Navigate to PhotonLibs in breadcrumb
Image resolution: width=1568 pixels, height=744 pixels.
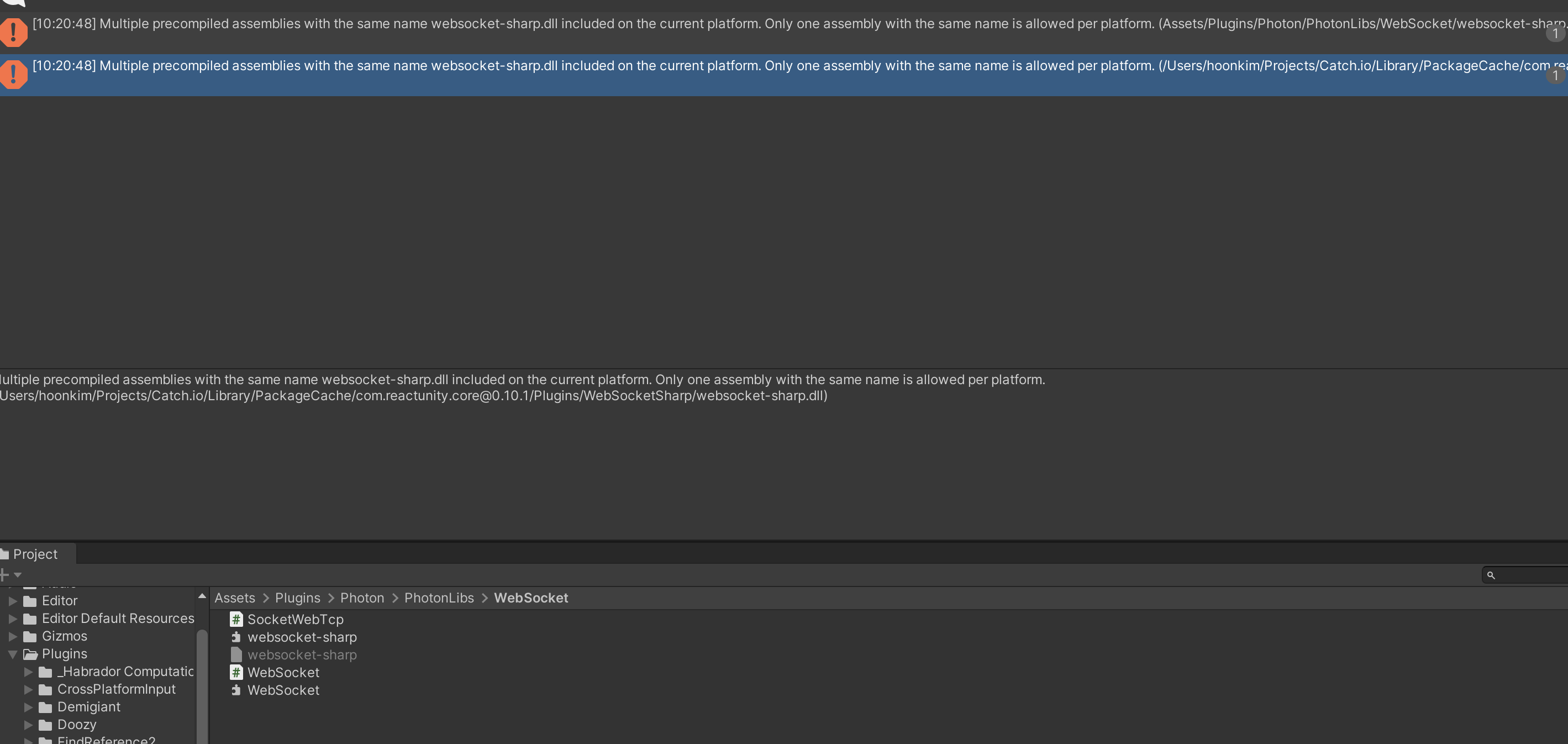(438, 598)
